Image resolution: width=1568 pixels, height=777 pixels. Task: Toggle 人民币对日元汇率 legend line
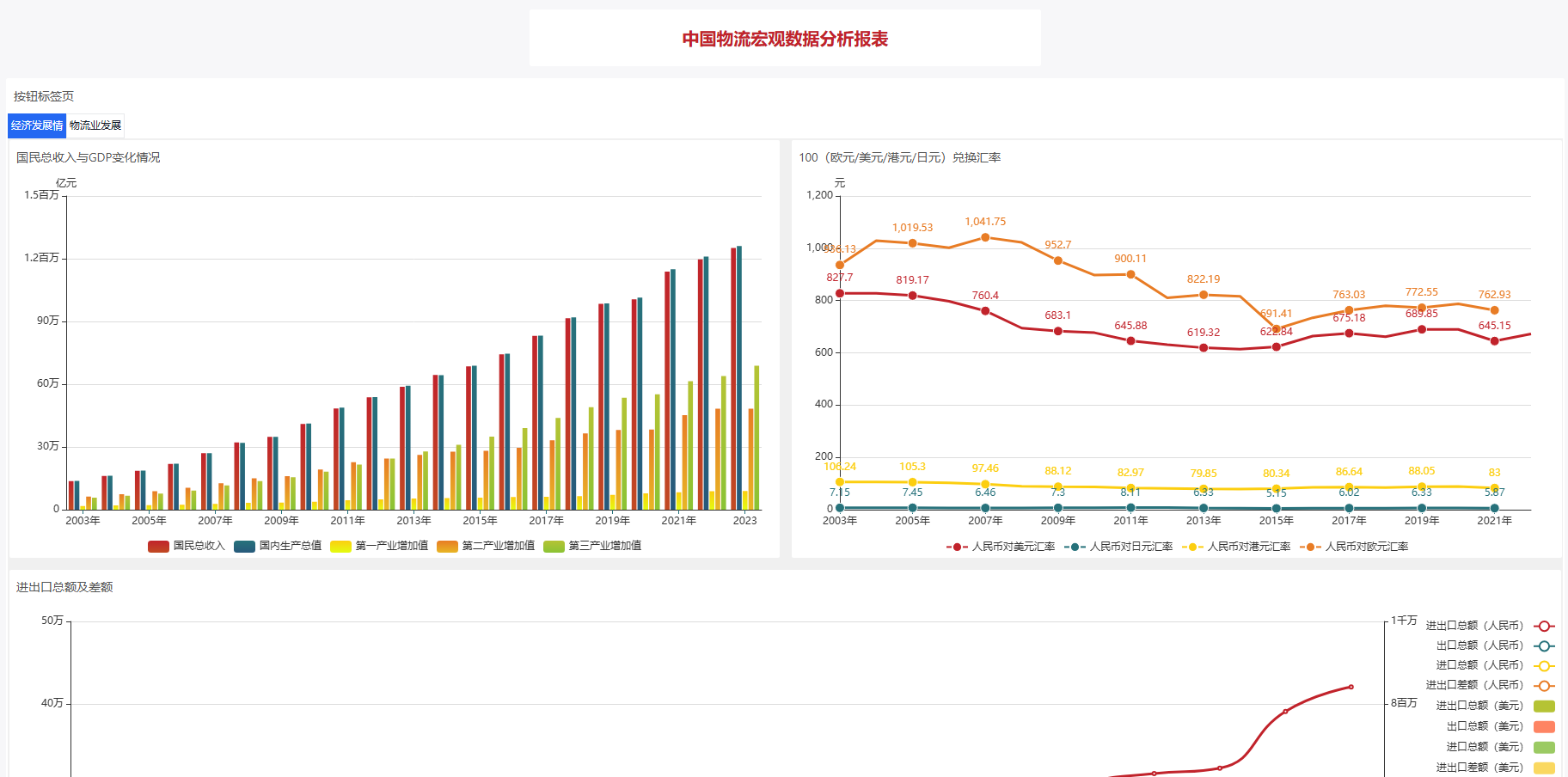[x=1118, y=547]
